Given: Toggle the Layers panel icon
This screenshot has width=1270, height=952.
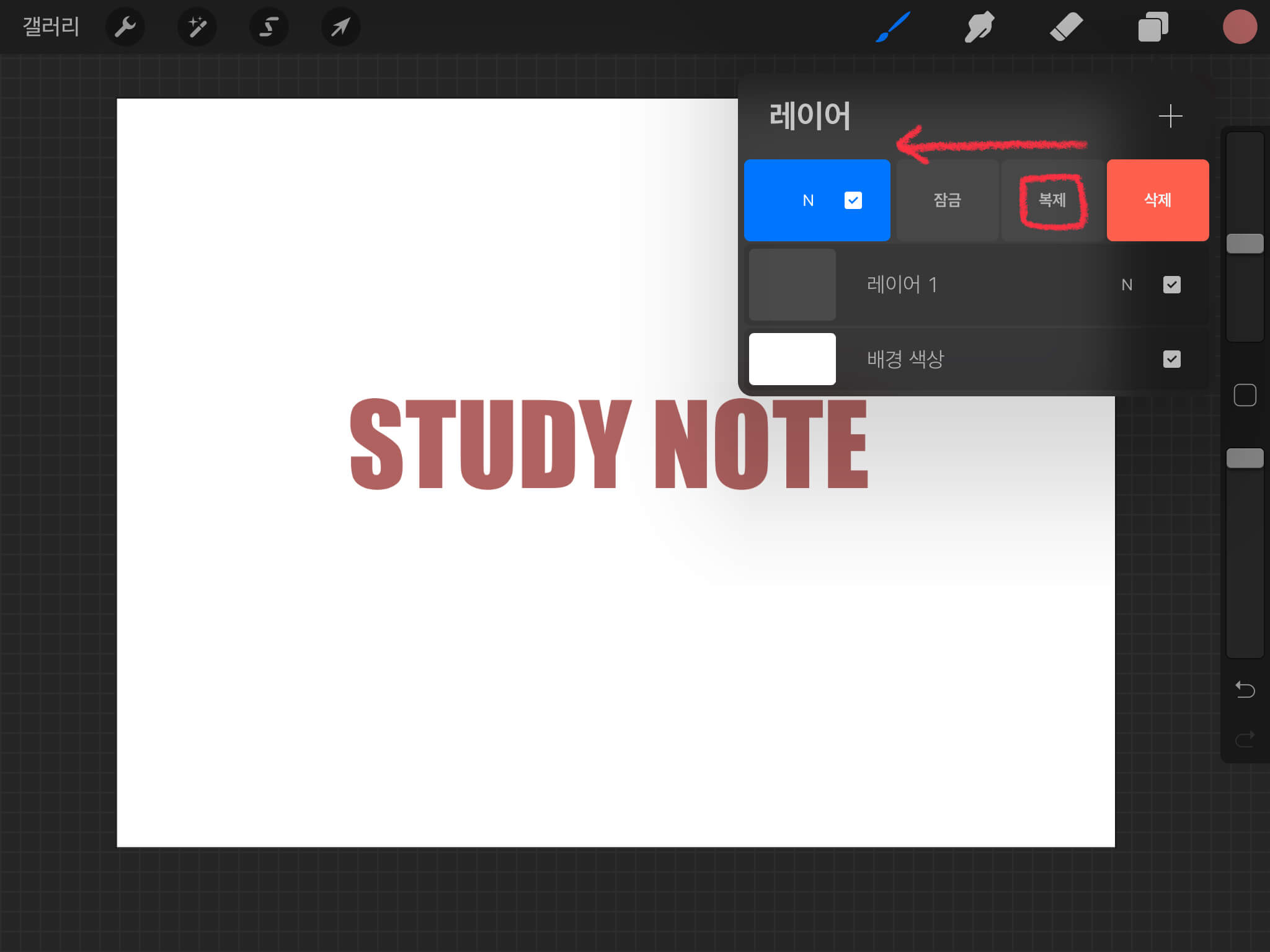Looking at the screenshot, I should (1153, 27).
